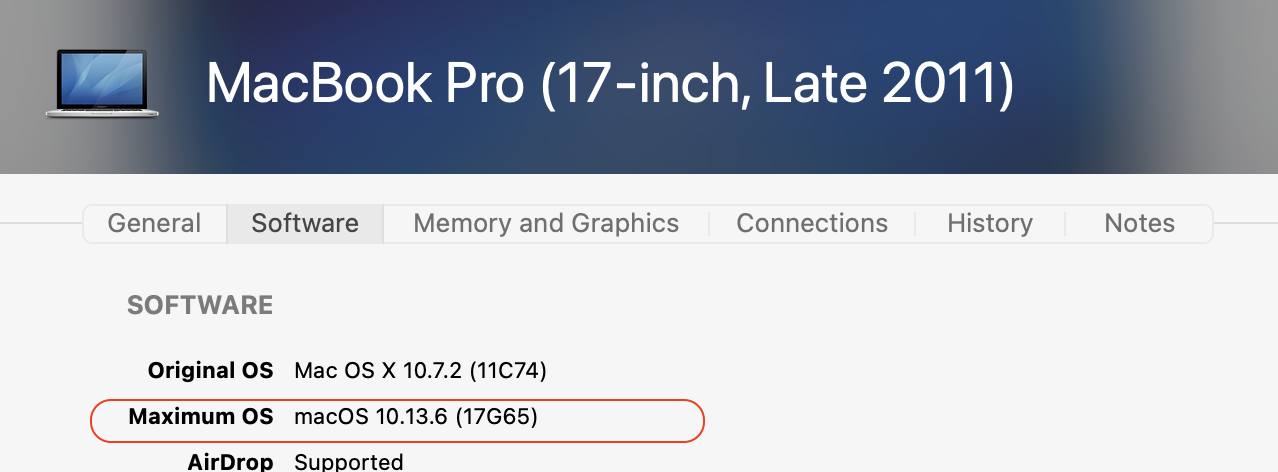Open the General tab
Image resolution: width=1278 pixels, height=472 pixels.
point(154,223)
